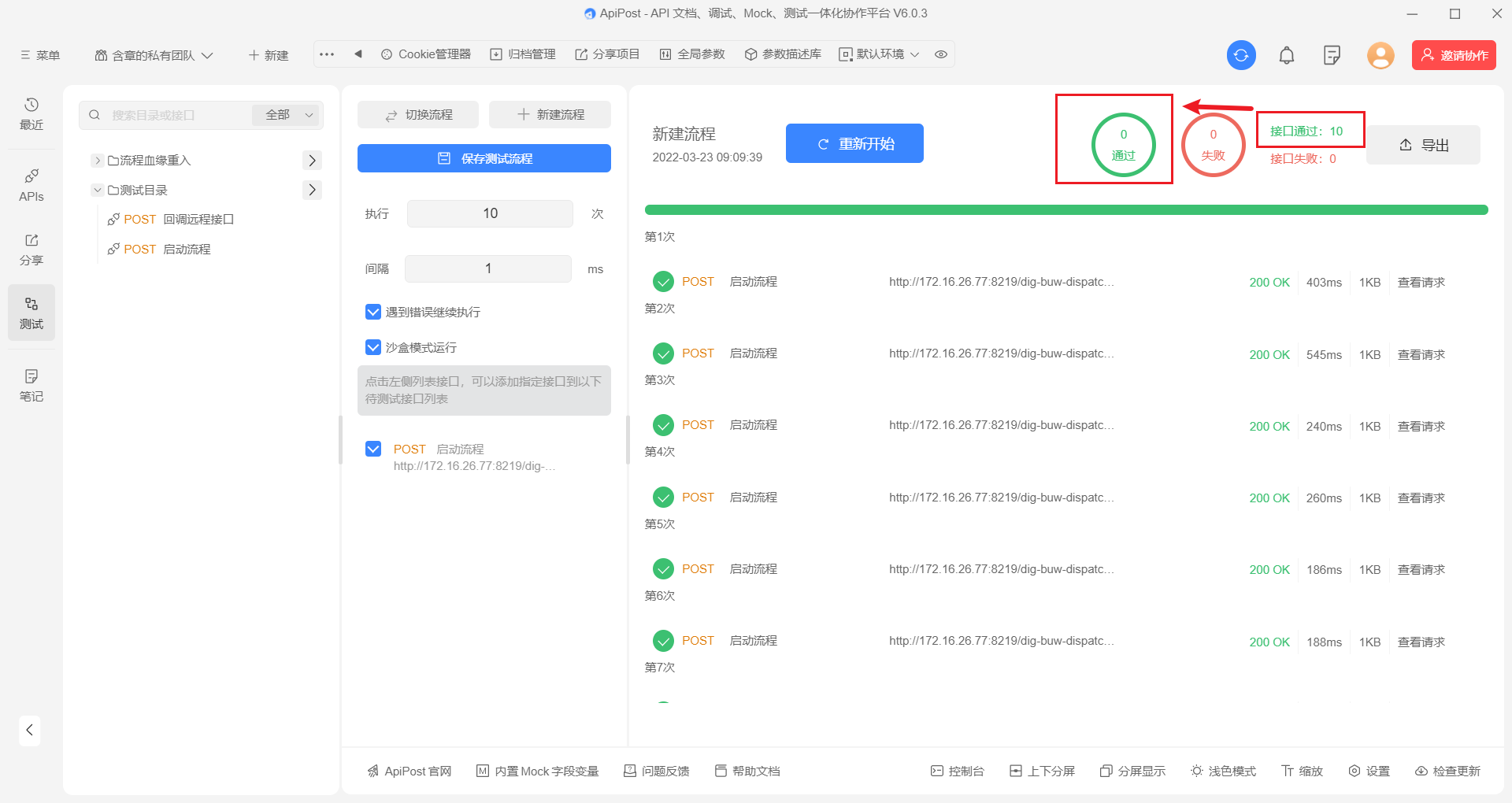This screenshot has width=1512, height=803.
Task: Expand the 流程血缘重入 folder
Action: (98, 161)
